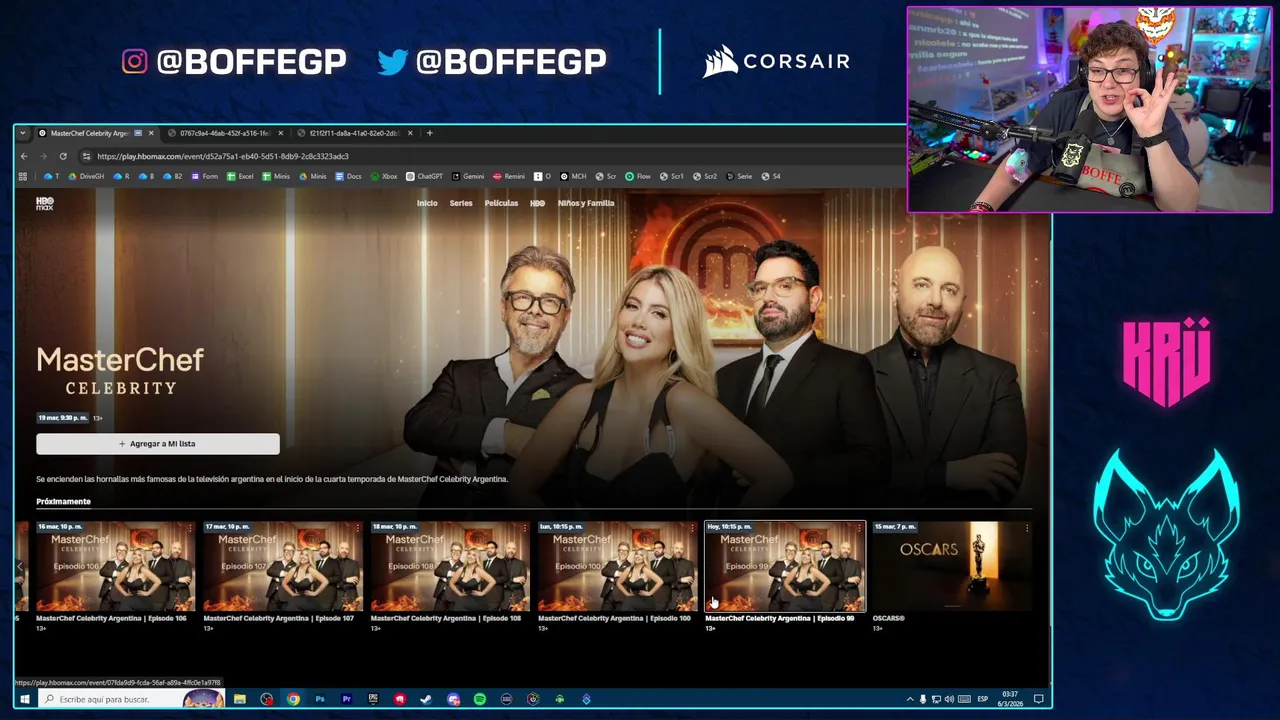Open the ChatGPT bookmark
Screen dimensions: 1280x720
click(424, 176)
